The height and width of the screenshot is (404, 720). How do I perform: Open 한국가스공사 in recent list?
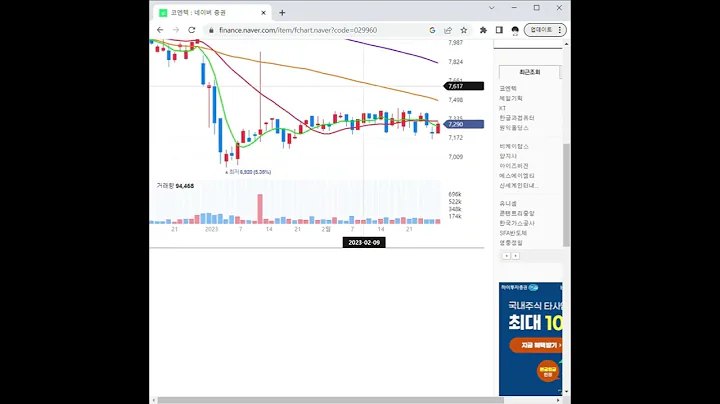point(517,223)
